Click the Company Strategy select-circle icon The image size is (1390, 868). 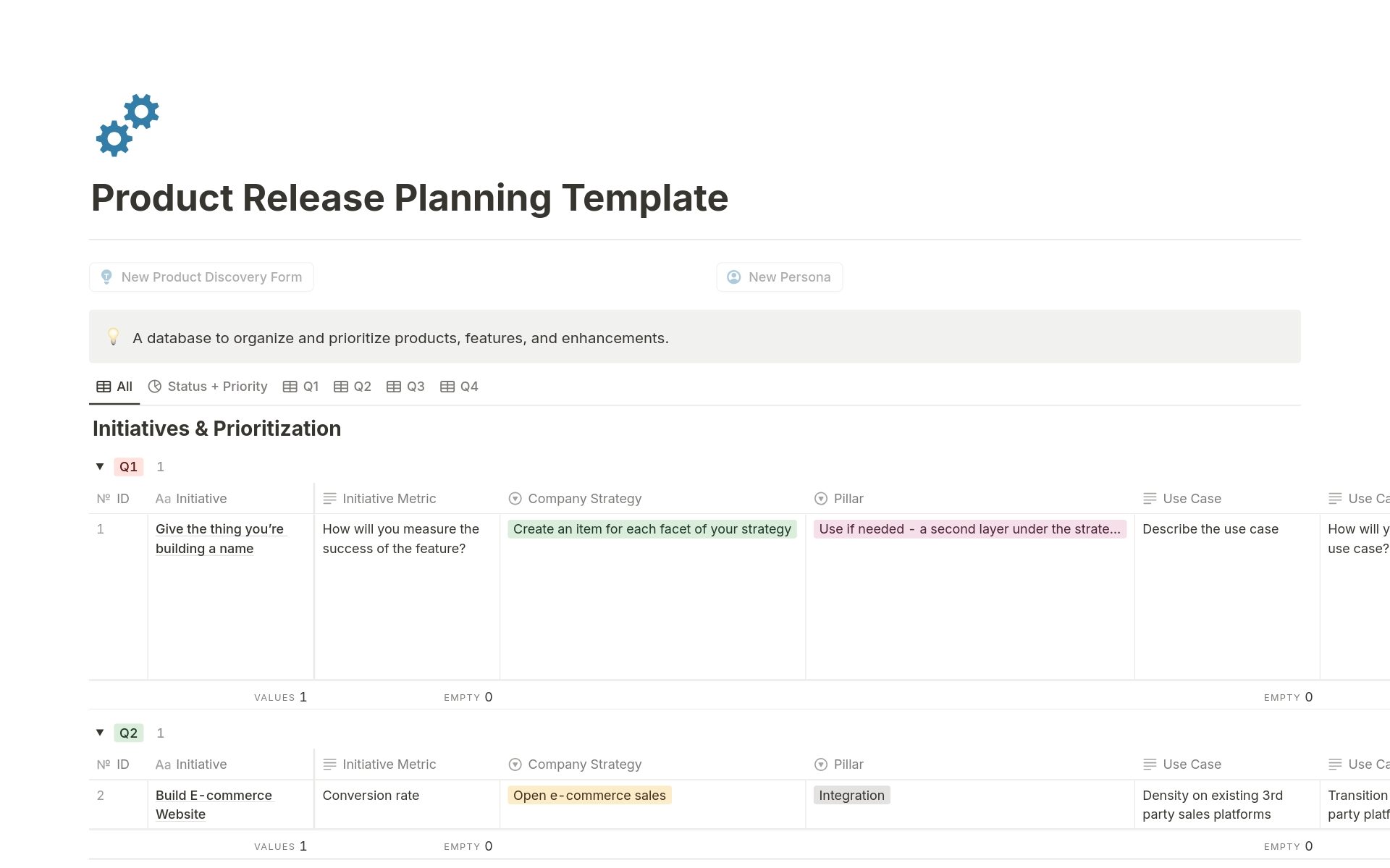515,499
